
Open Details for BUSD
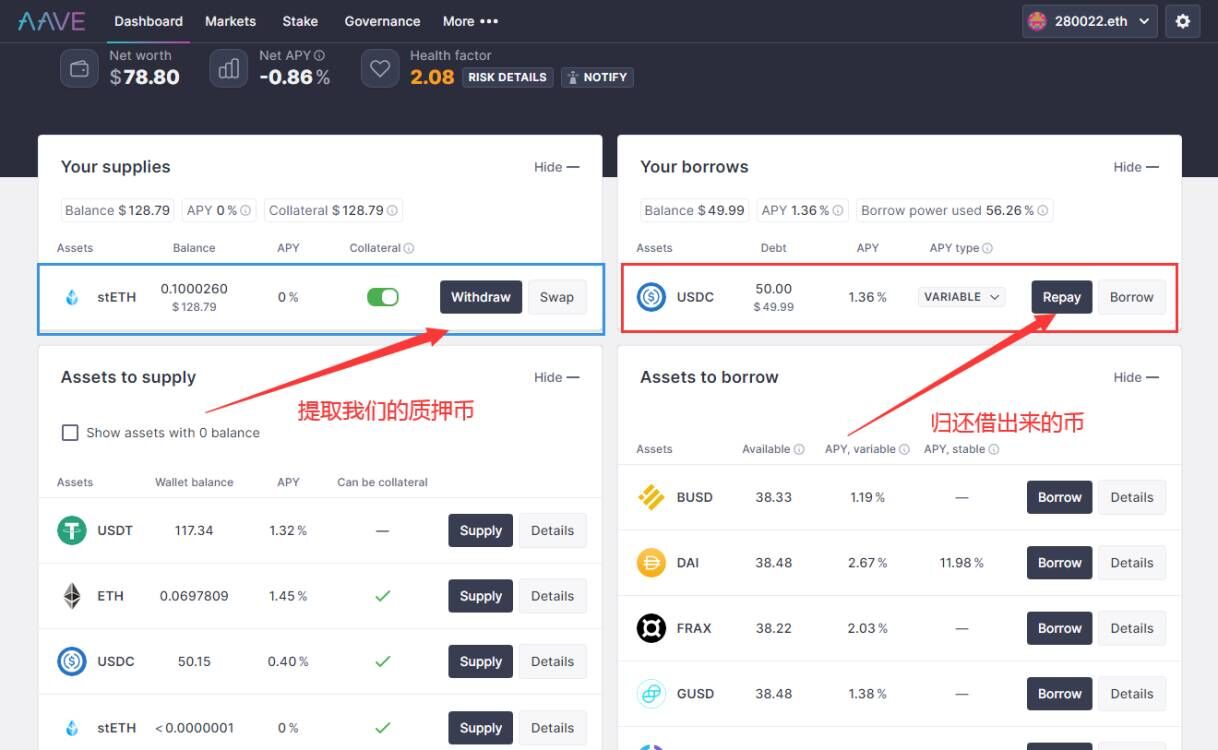[1132, 497]
